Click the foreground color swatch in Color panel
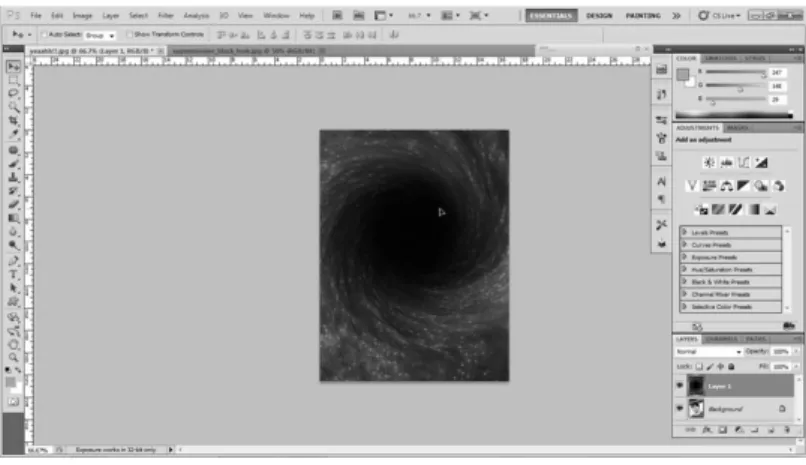Screen dimensions: 806x465 (x=682, y=75)
